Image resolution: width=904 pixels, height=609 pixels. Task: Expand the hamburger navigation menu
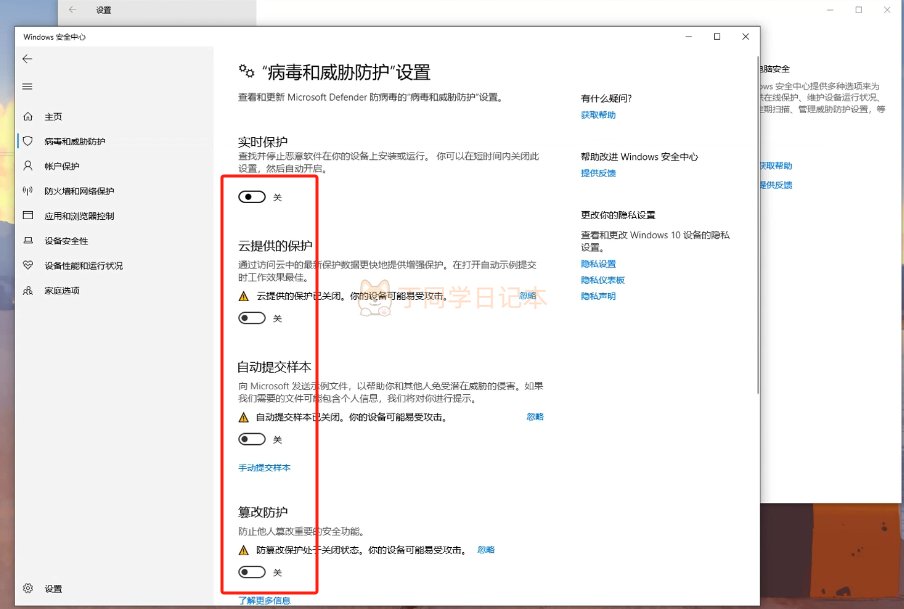coord(27,86)
